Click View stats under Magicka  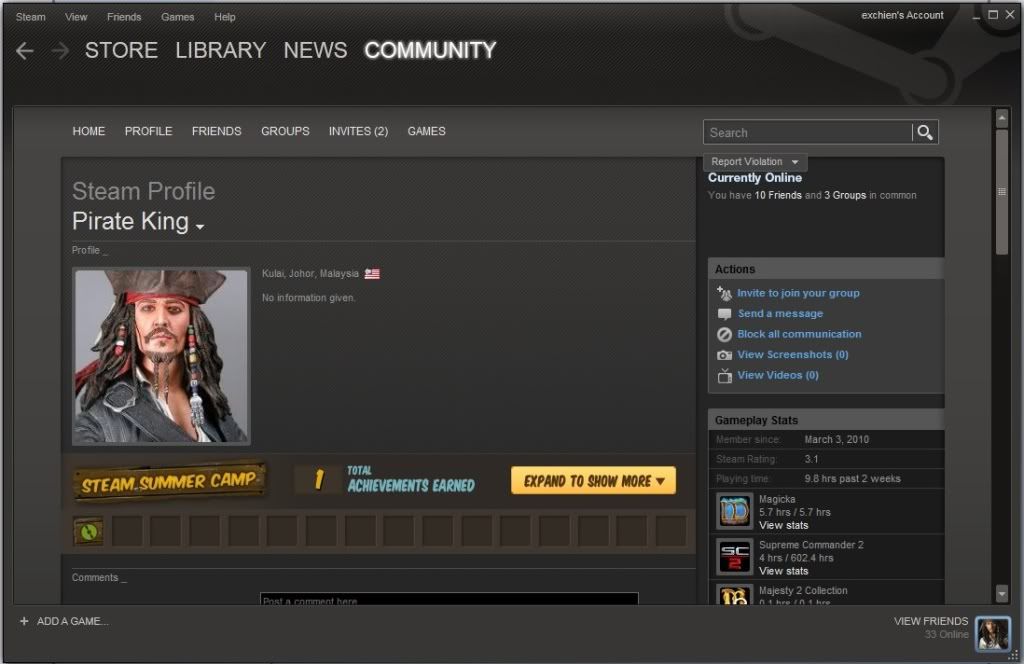(x=783, y=525)
